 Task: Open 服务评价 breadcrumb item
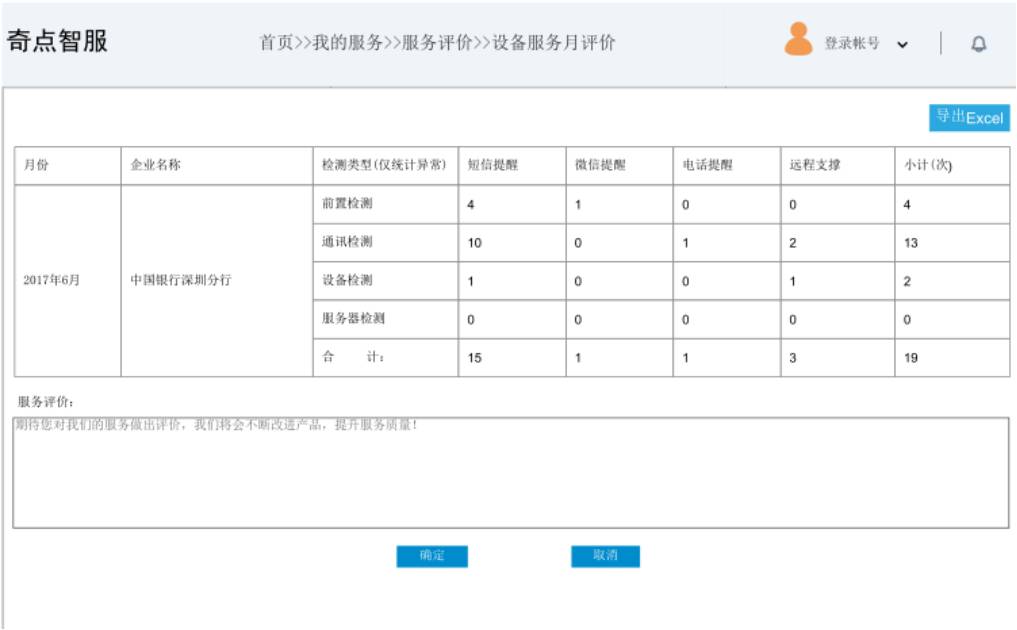point(436,43)
